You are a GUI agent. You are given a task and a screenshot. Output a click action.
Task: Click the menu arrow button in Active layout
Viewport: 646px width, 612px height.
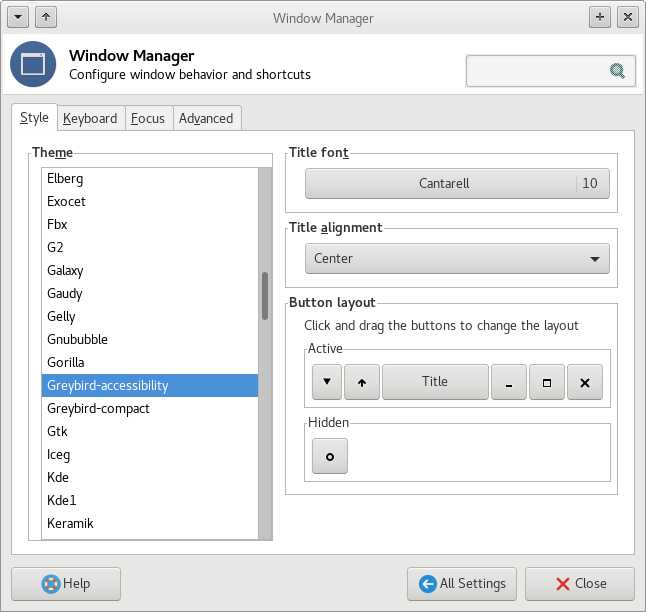[326, 382]
